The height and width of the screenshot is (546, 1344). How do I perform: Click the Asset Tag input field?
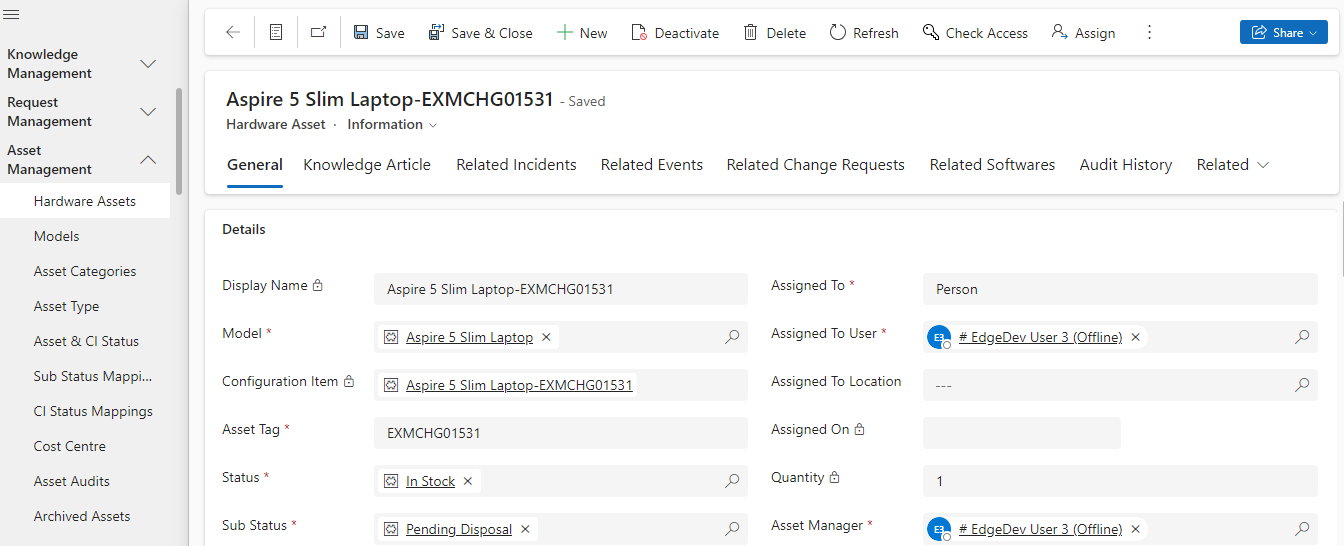pyautogui.click(x=561, y=433)
